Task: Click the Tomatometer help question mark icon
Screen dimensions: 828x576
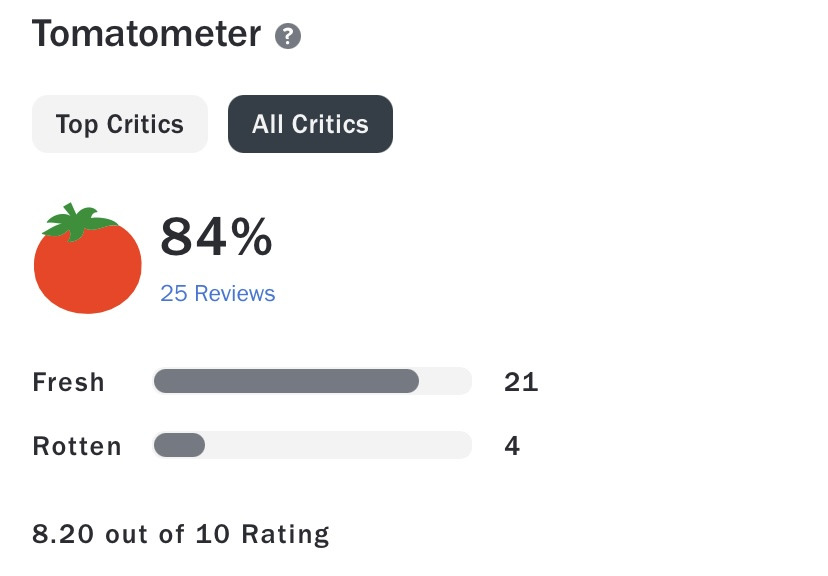Action: (288, 37)
